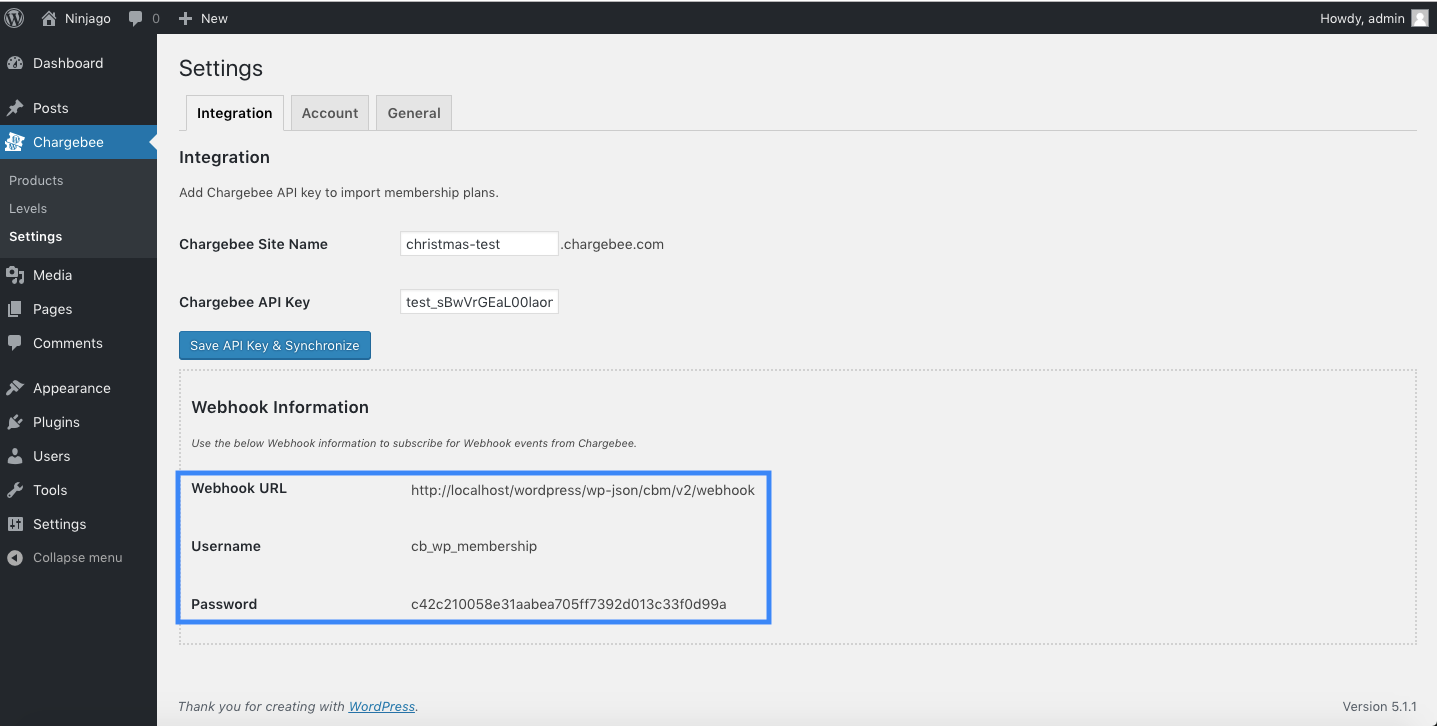Click the Dashboard gauge icon
The height and width of the screenshot is (726, 1437).
pos(15,63)
